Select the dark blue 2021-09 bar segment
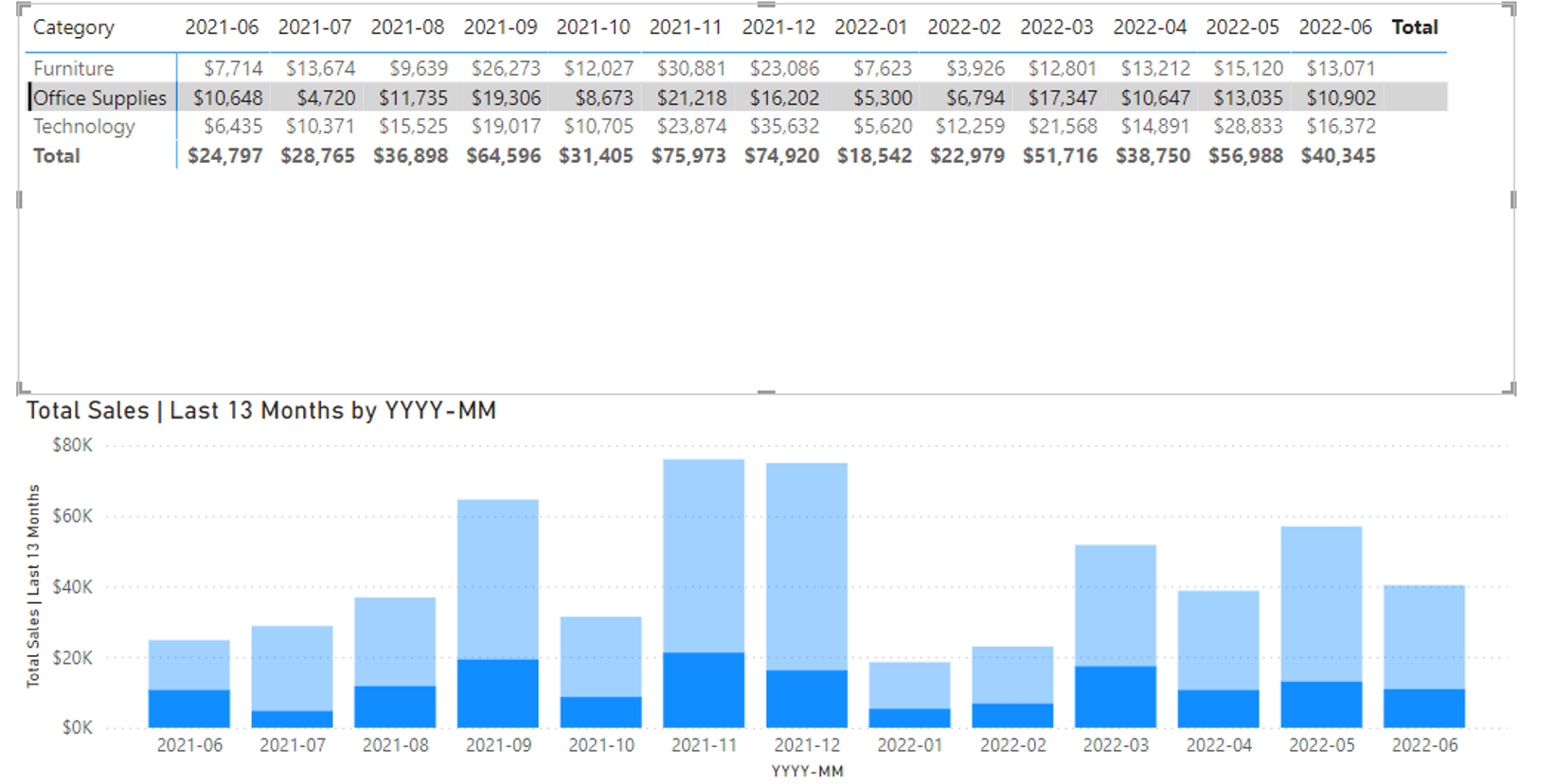 [x=498, y=693]
